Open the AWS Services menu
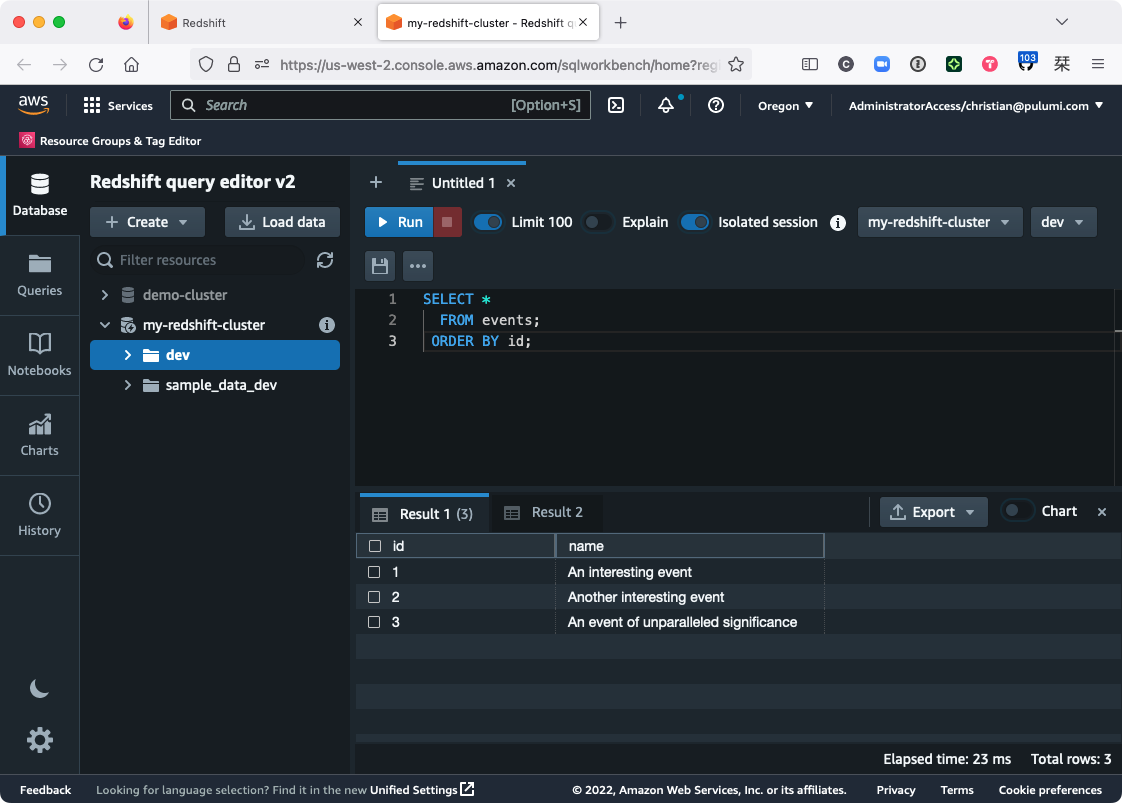This screenshot has height=803, width=1122. click(118, 105)
